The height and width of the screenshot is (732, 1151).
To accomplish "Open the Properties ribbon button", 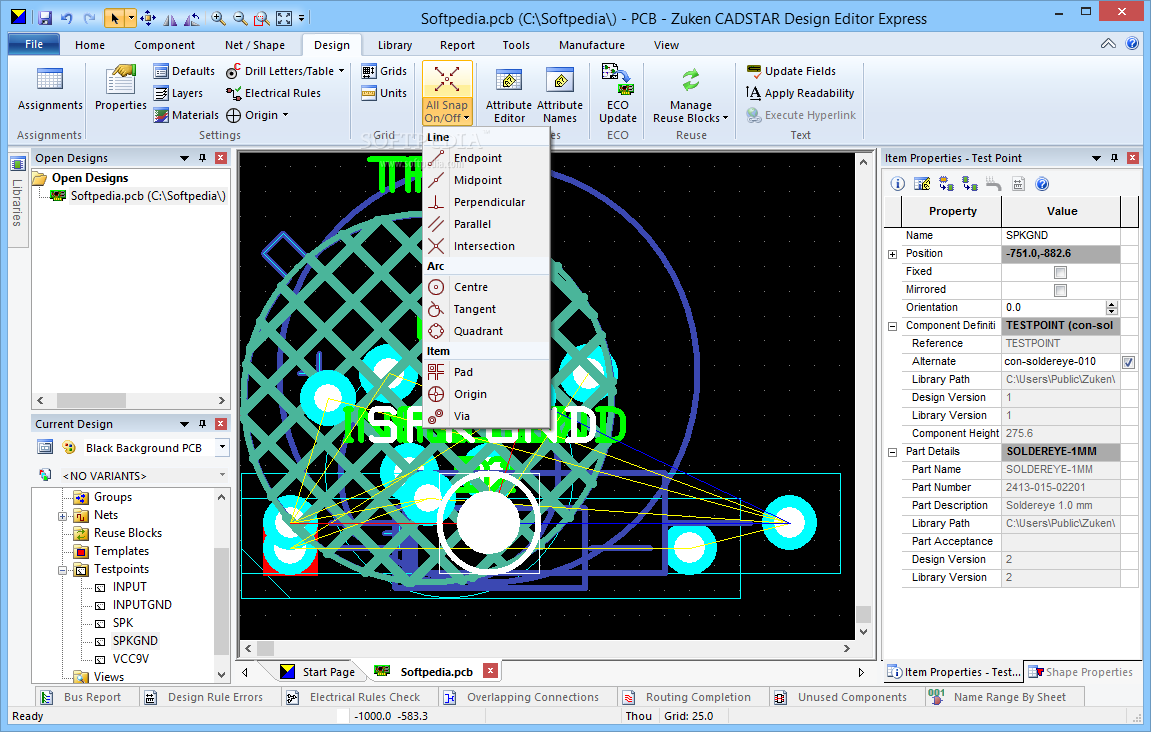I will tap(120, 88).
